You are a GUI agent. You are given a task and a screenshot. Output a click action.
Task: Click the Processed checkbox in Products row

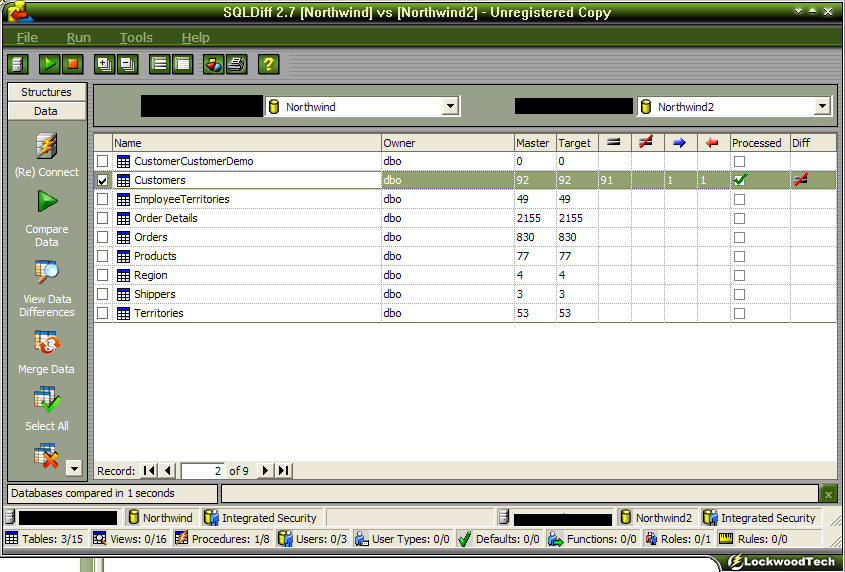739,257
